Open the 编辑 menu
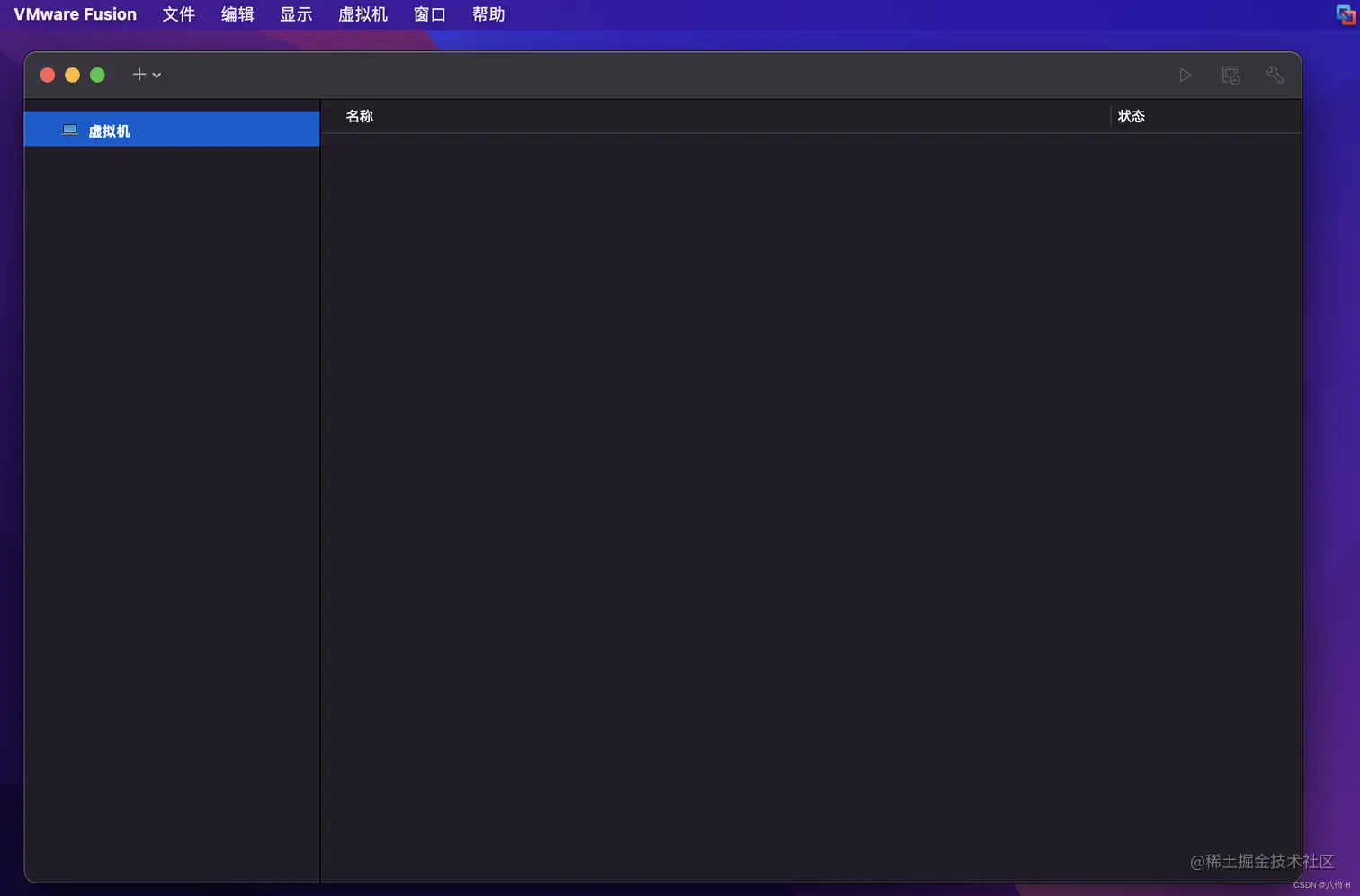Screen dimensions: 1360x896 [237, 14]
